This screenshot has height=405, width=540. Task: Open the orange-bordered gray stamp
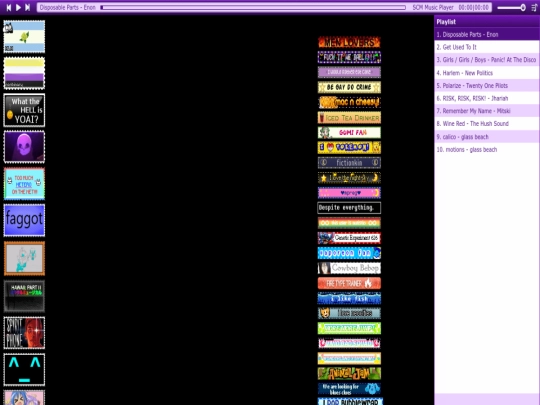coord(24,258)
